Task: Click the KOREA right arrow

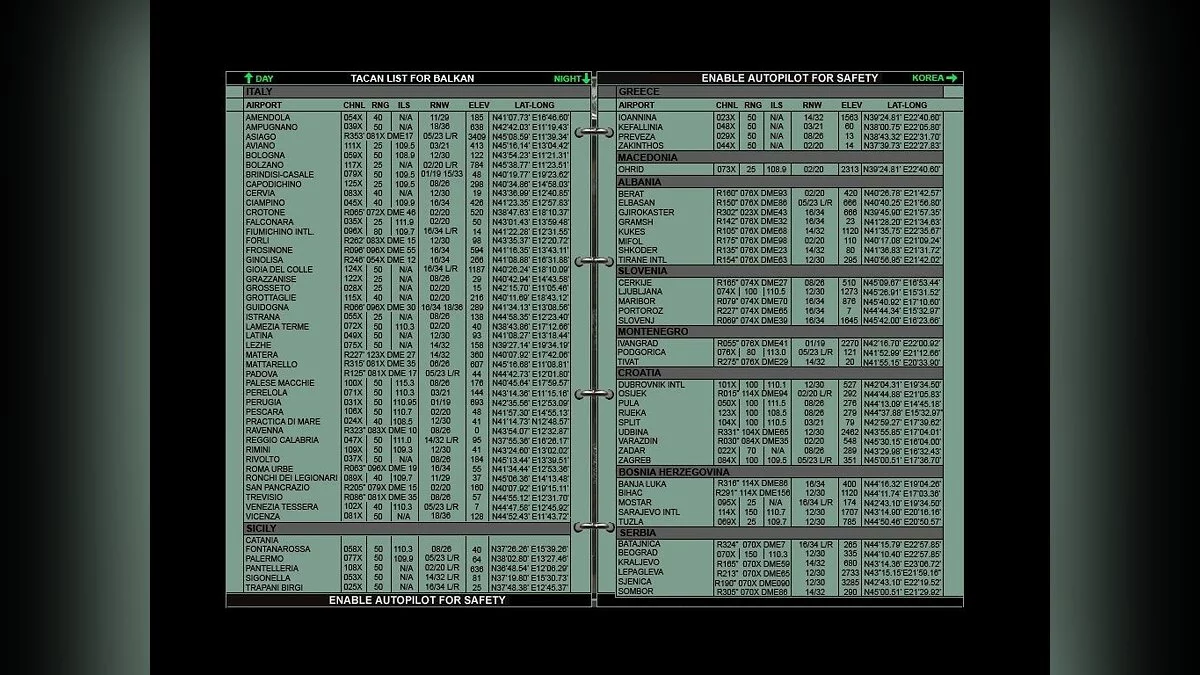Action: 952,78
